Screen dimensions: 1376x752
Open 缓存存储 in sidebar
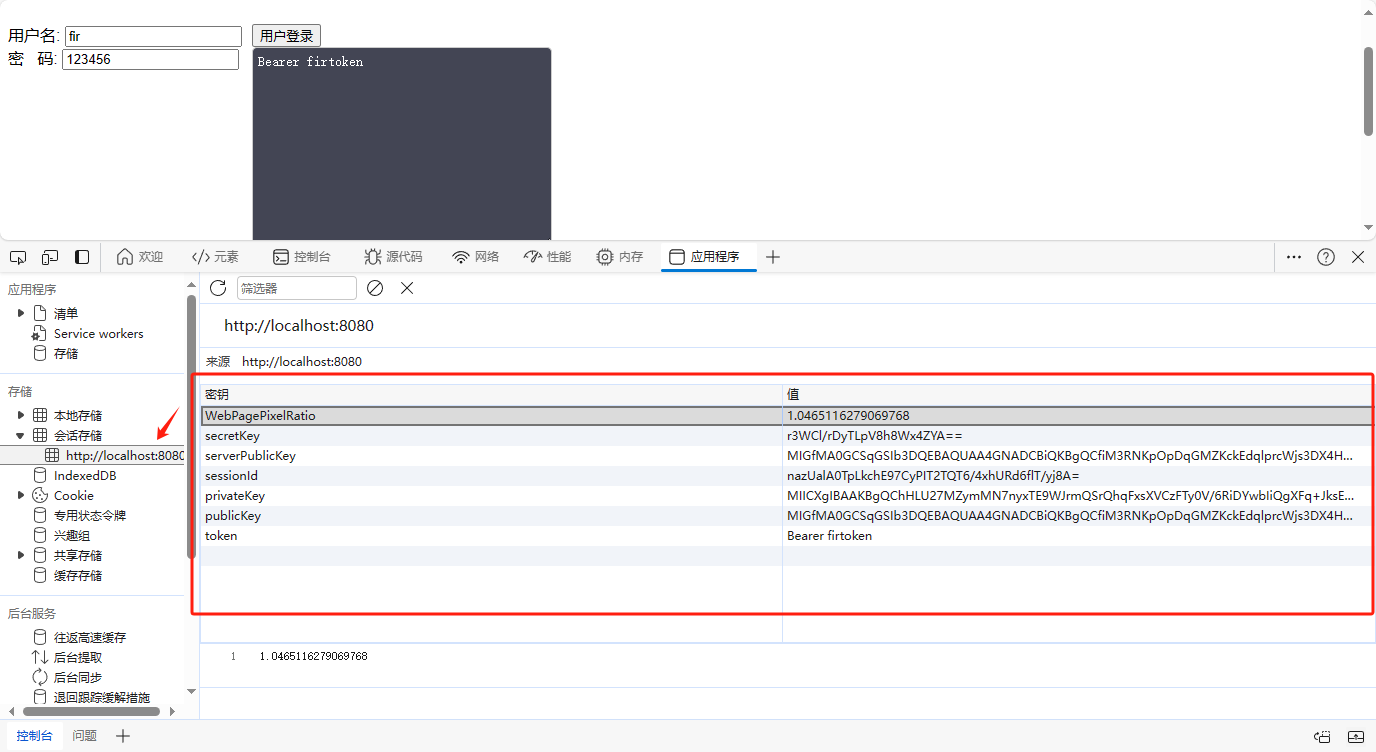point(78,575)
